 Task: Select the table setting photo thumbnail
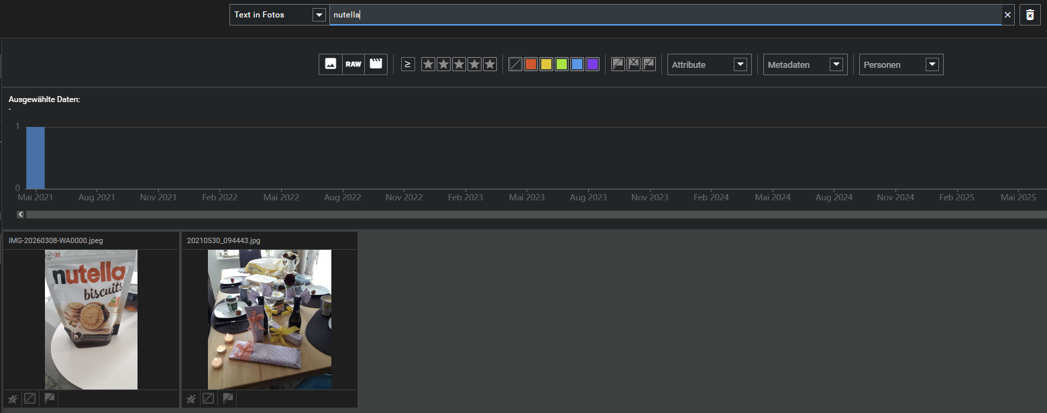click(x=269, y=320)
